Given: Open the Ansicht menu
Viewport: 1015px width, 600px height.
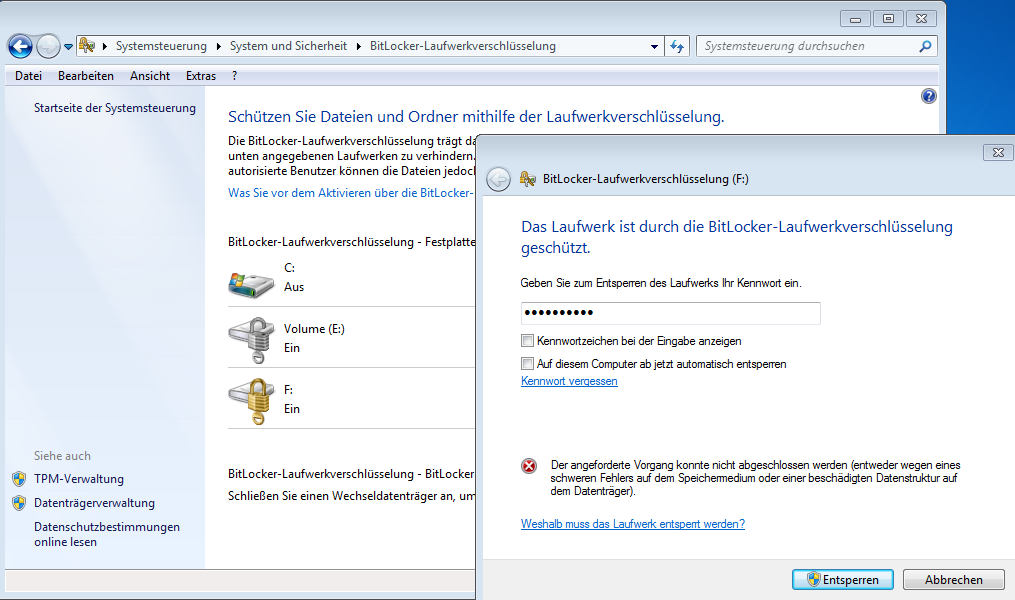Looking at the screenshot, I should (150, 76).
